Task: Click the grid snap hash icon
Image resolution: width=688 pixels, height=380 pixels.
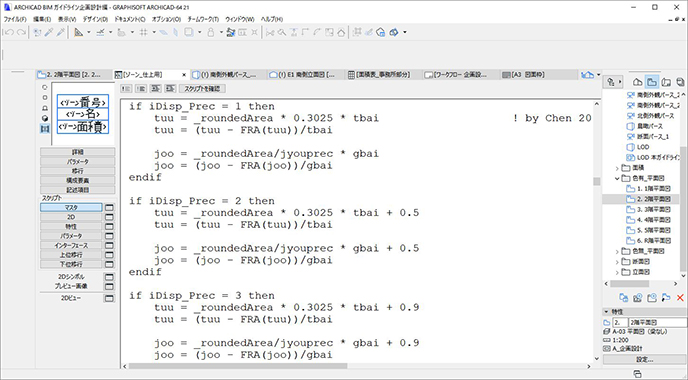Action: click(143, 32)
